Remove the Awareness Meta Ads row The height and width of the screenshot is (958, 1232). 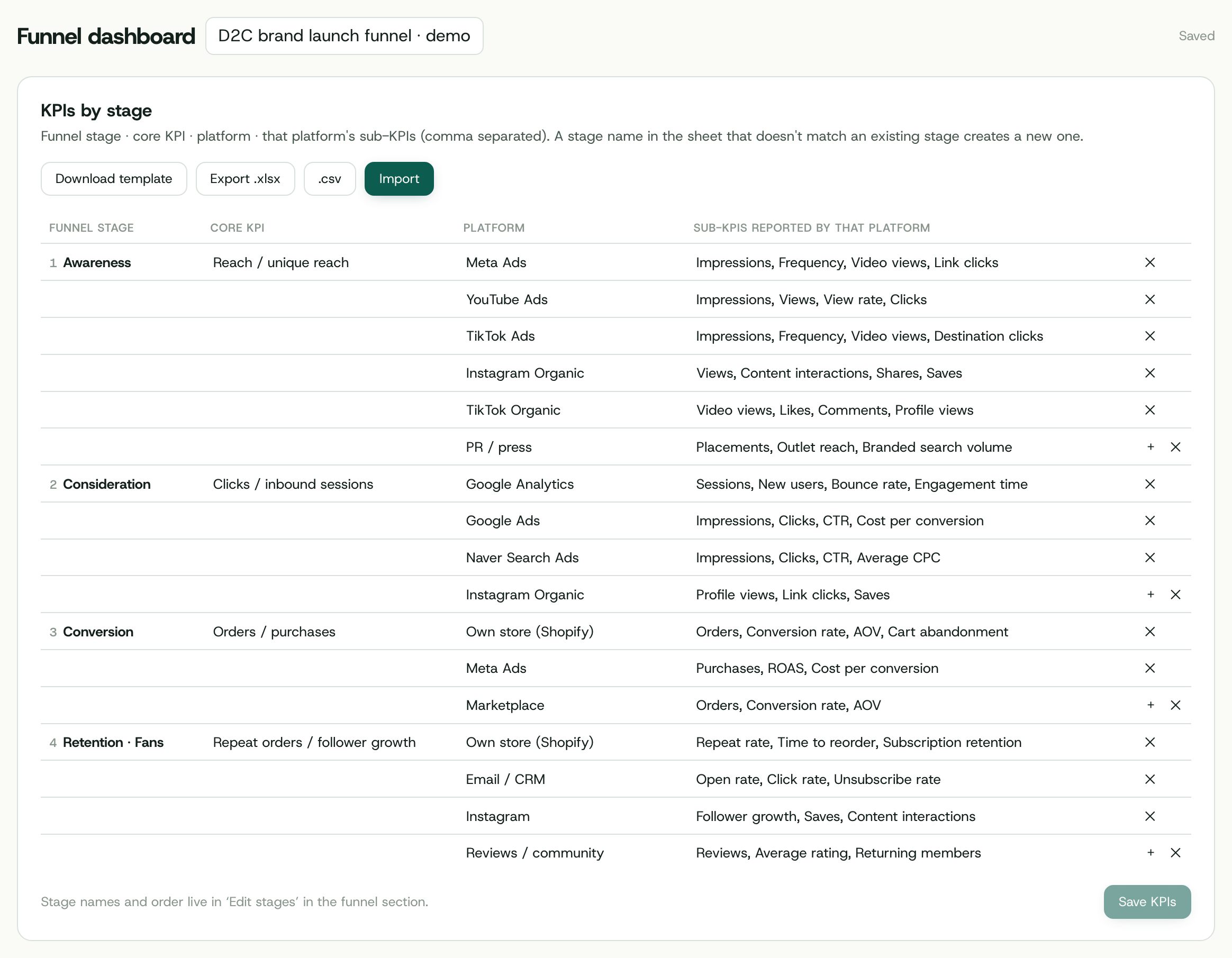click(1149, 263)
